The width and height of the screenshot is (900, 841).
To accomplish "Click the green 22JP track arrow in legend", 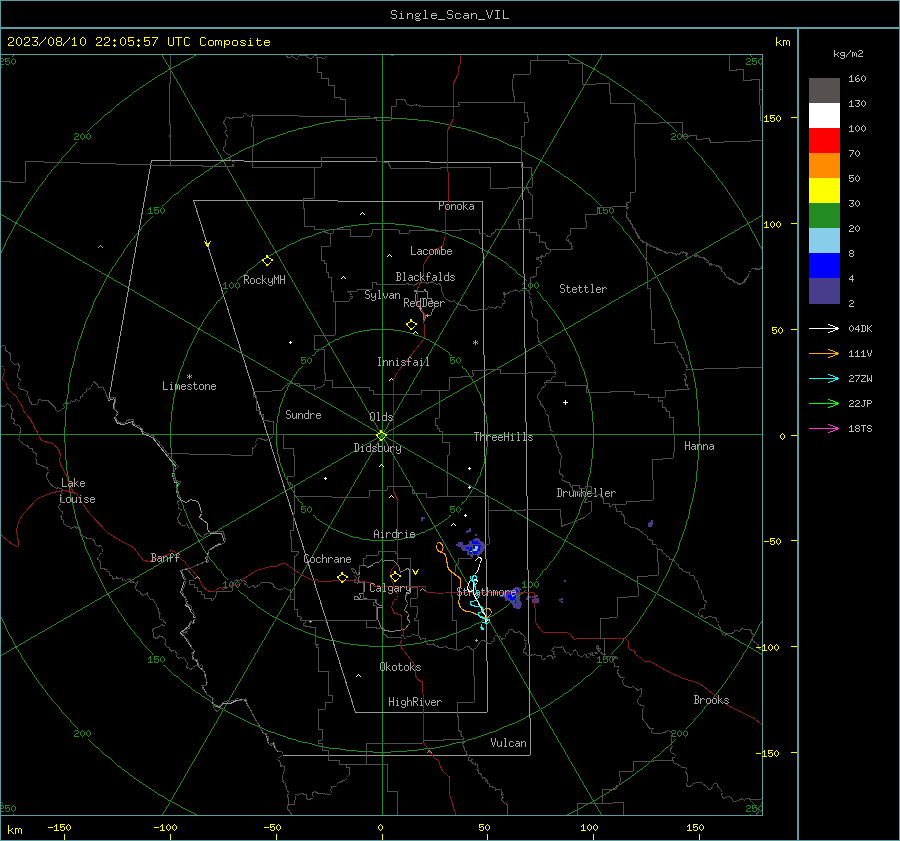I will coord(824,403).
